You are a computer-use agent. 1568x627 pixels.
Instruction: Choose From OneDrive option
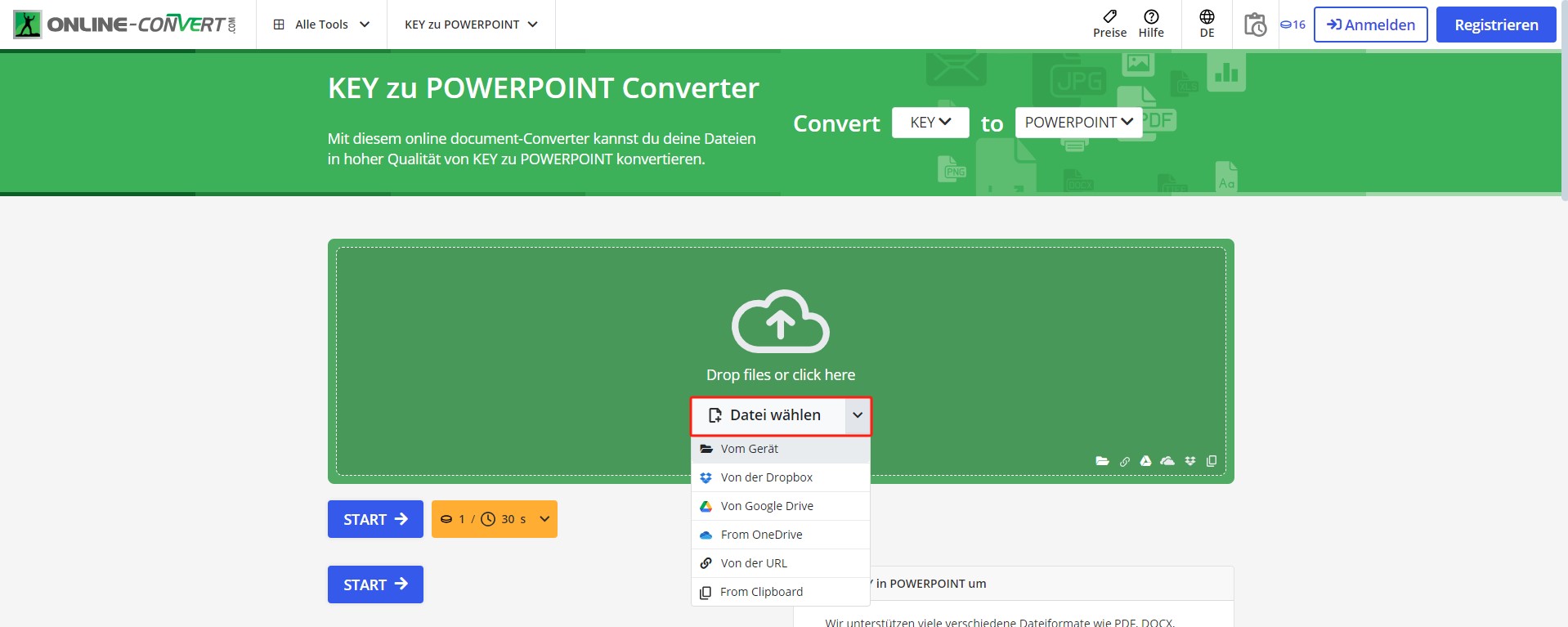[x=781, y=535]
